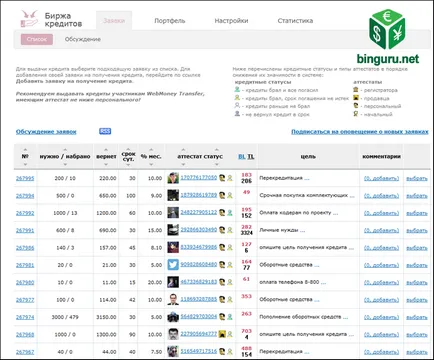
Task: Expand the Личные нужды purpose ellipsis
Action: (x=302, y=230)
